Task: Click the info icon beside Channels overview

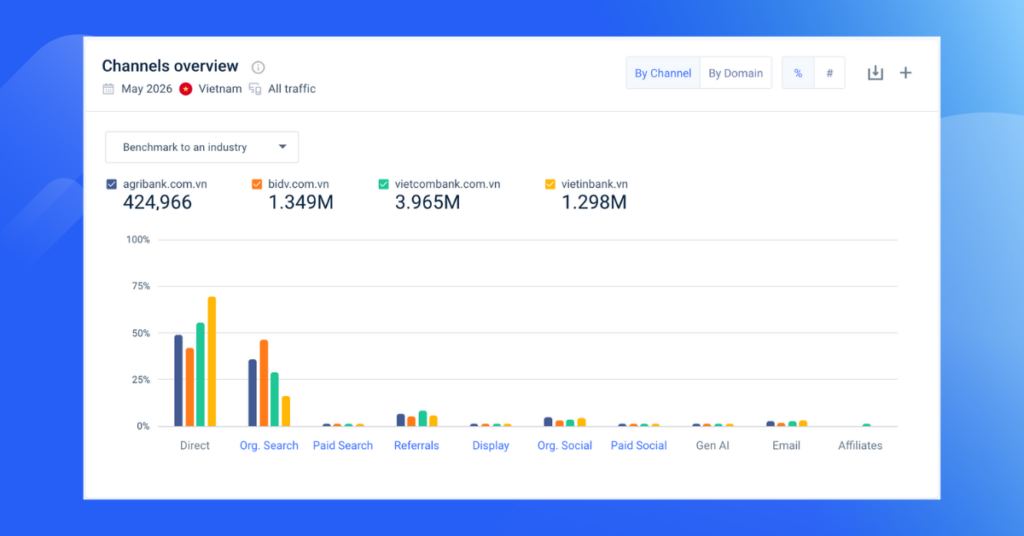Action: [258, 67]
